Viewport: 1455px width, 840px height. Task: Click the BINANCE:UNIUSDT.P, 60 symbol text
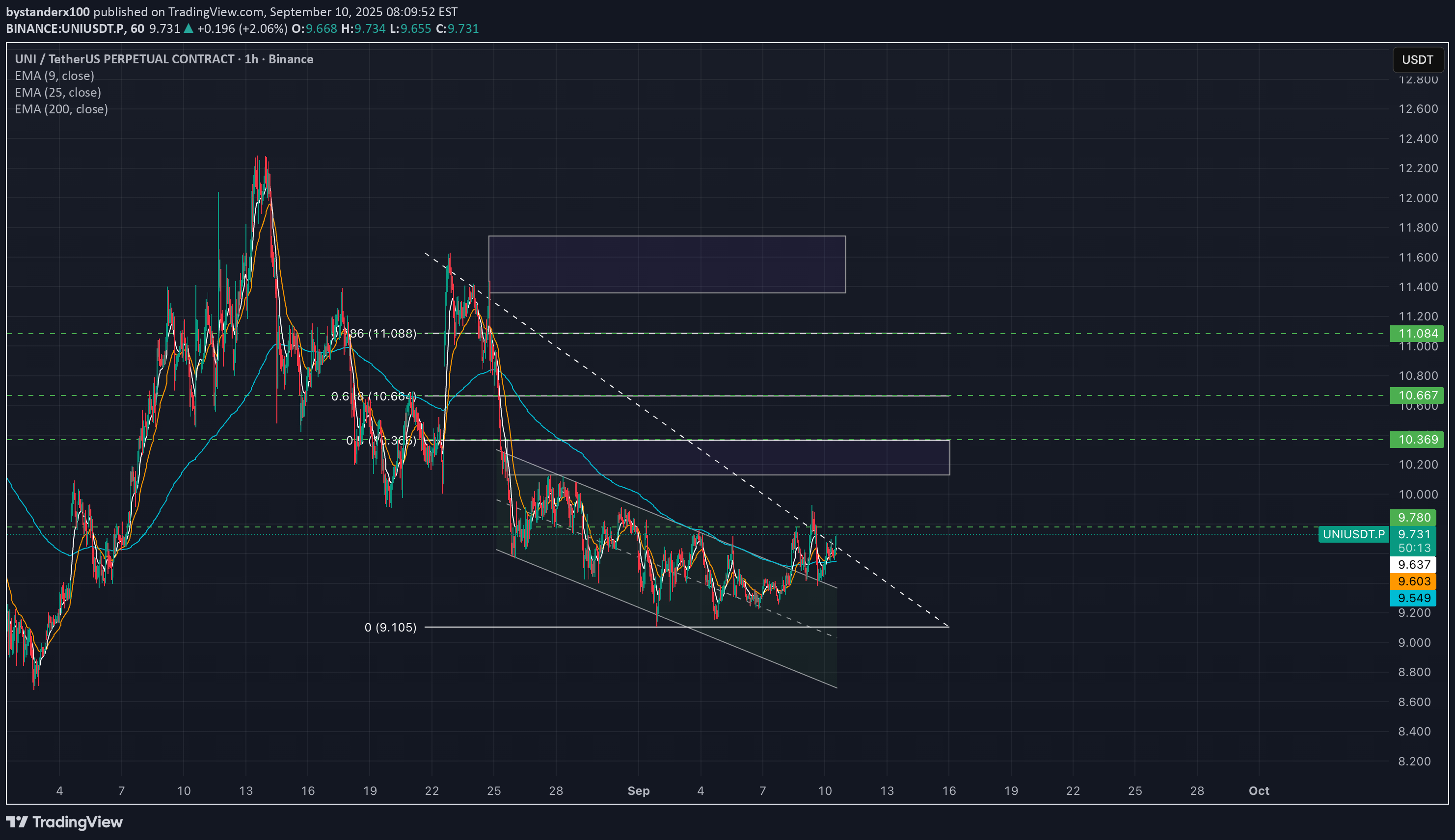(x=75, y=28)
